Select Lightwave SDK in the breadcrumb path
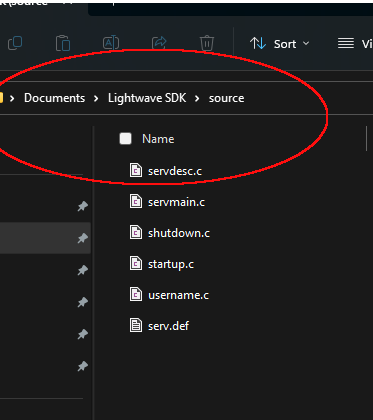This screenshot has height=420, width=373. point(147,98)
